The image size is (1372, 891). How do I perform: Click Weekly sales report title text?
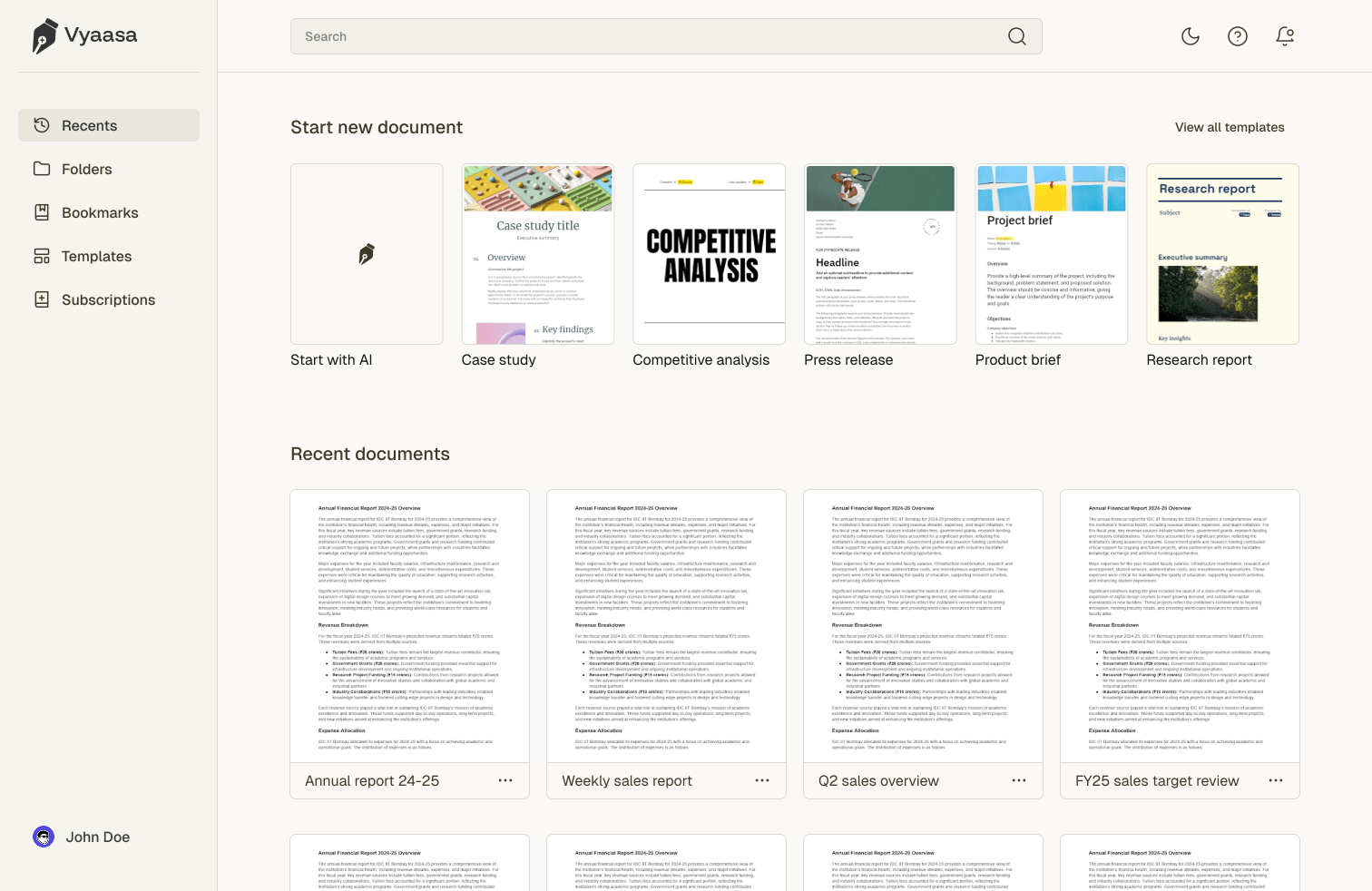627,780
